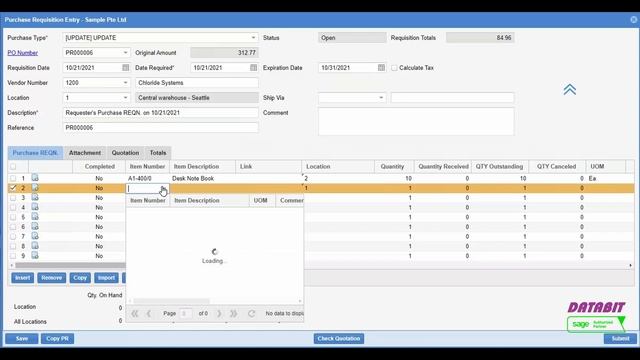Go to next page in item lookup
Screen dimensions: 640x360
coord(219,313)
